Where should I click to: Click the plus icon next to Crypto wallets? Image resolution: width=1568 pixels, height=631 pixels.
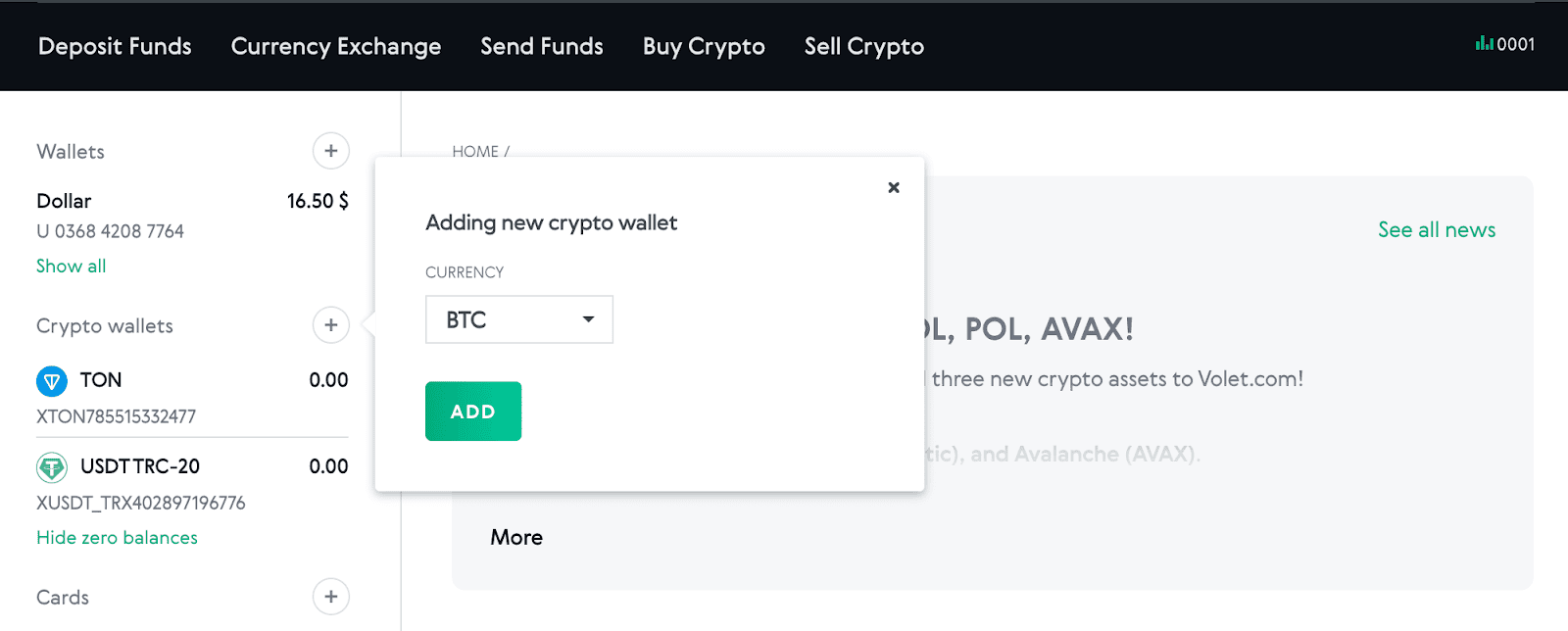[x=330, y=325]
